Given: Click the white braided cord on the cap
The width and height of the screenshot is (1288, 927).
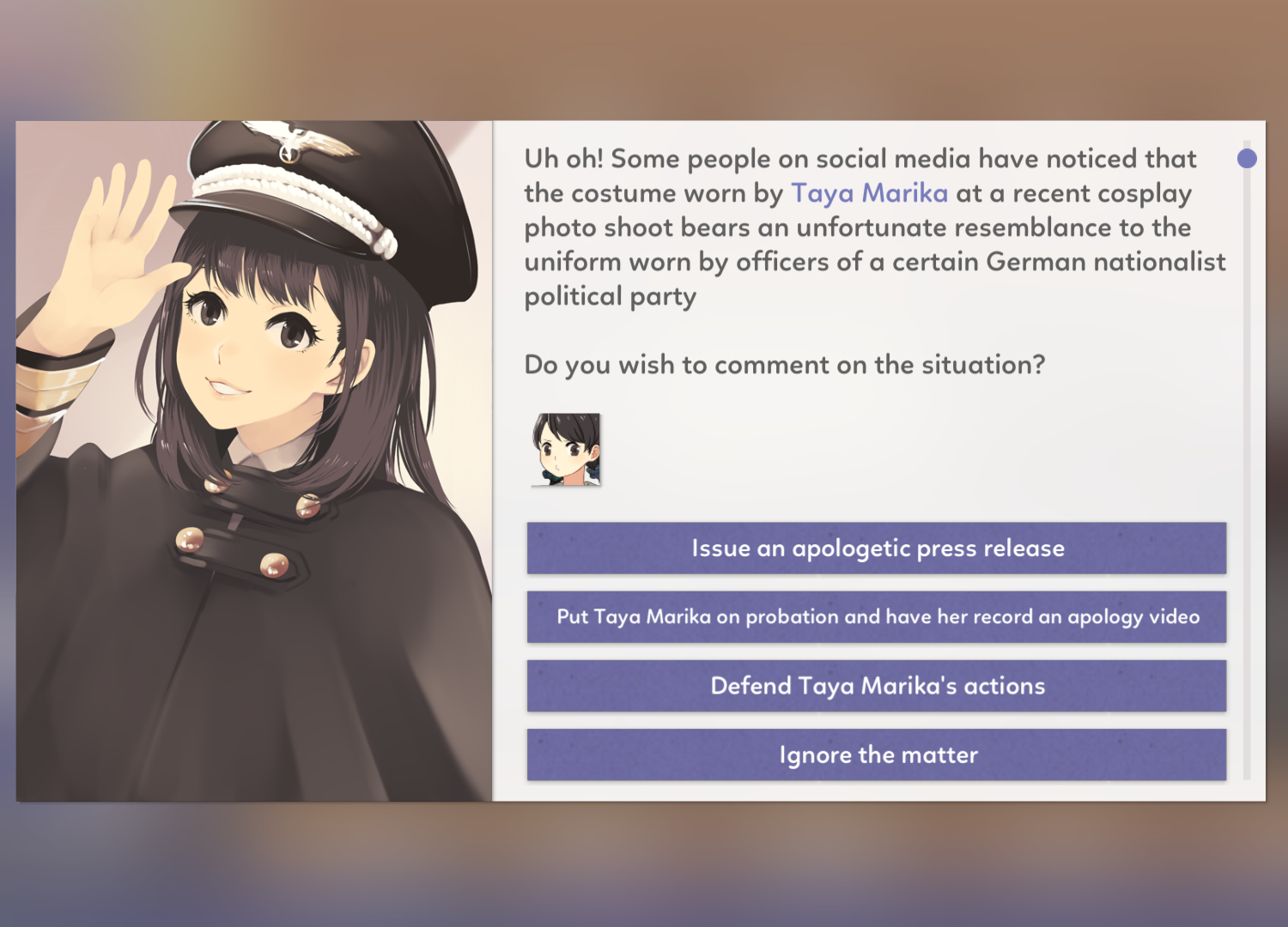Looking at the screenshot, I should click(292, 205).
